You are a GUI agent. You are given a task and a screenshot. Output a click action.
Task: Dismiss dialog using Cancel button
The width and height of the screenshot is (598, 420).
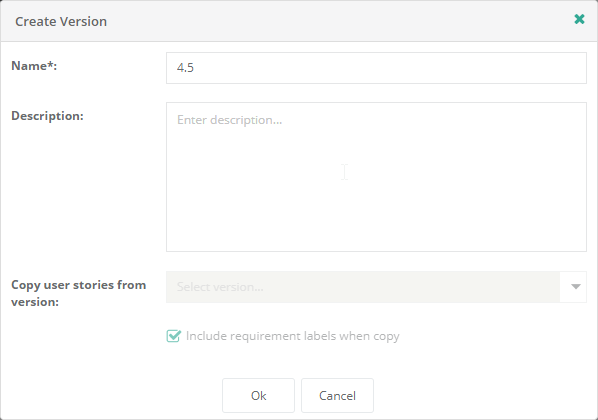[337, 396]
